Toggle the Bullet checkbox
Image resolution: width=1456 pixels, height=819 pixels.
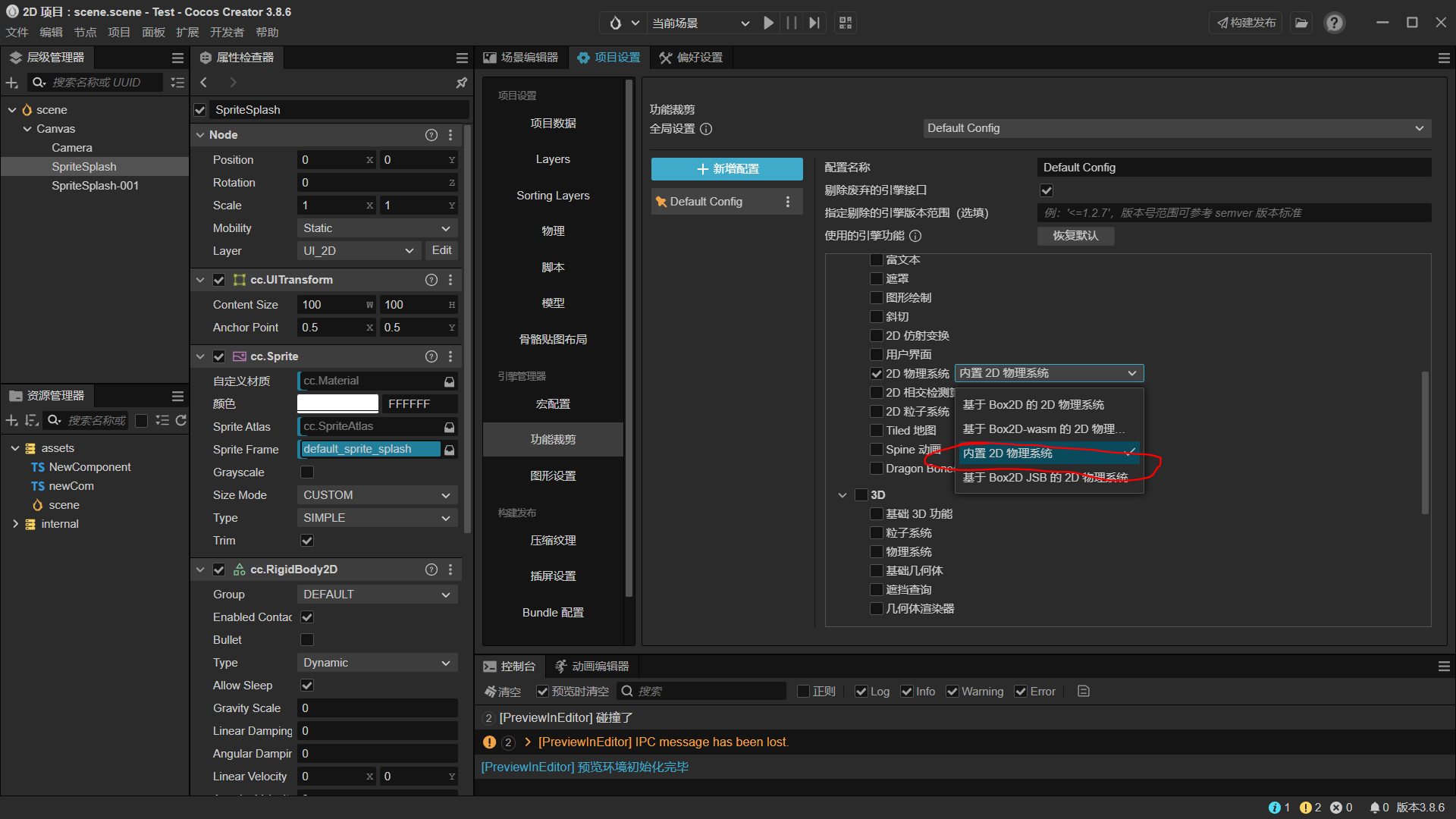click(307, 640)
